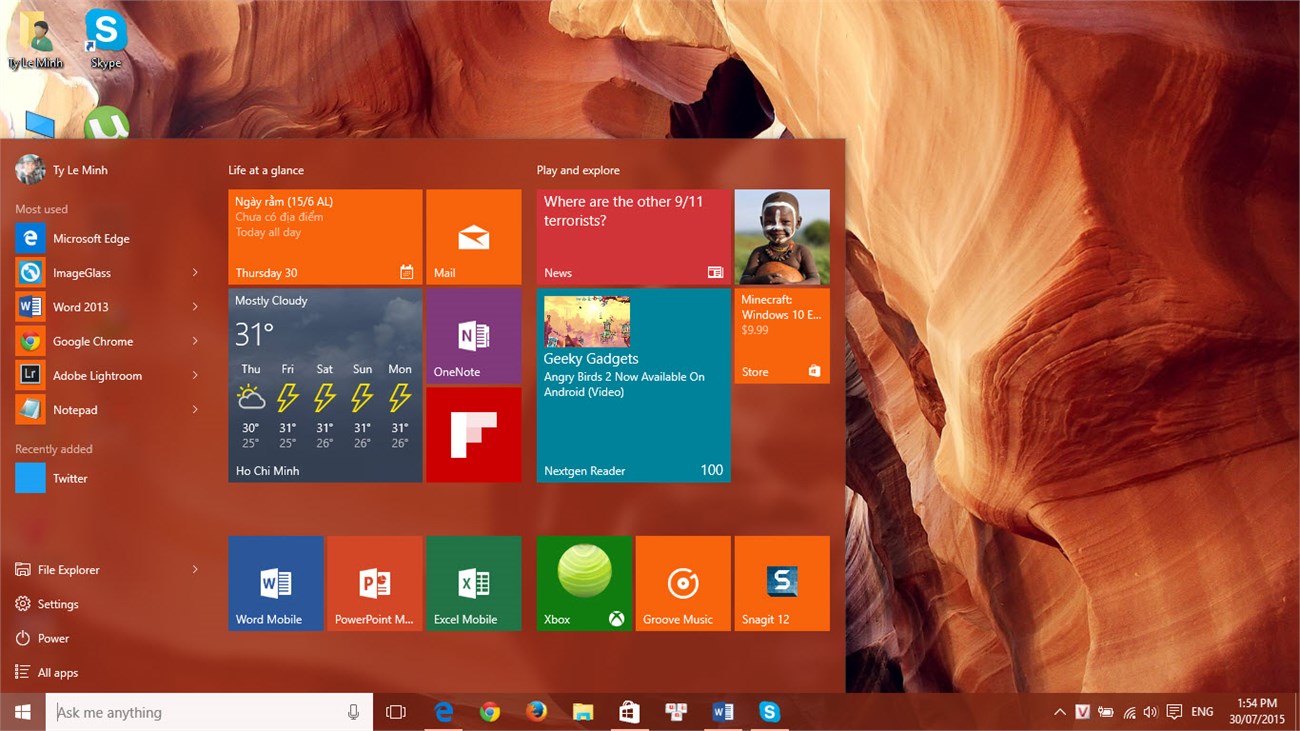Screen dimensions: 1300x731
Task: Expand Notepad jump list arrow
Action: [x=195, y=410]
